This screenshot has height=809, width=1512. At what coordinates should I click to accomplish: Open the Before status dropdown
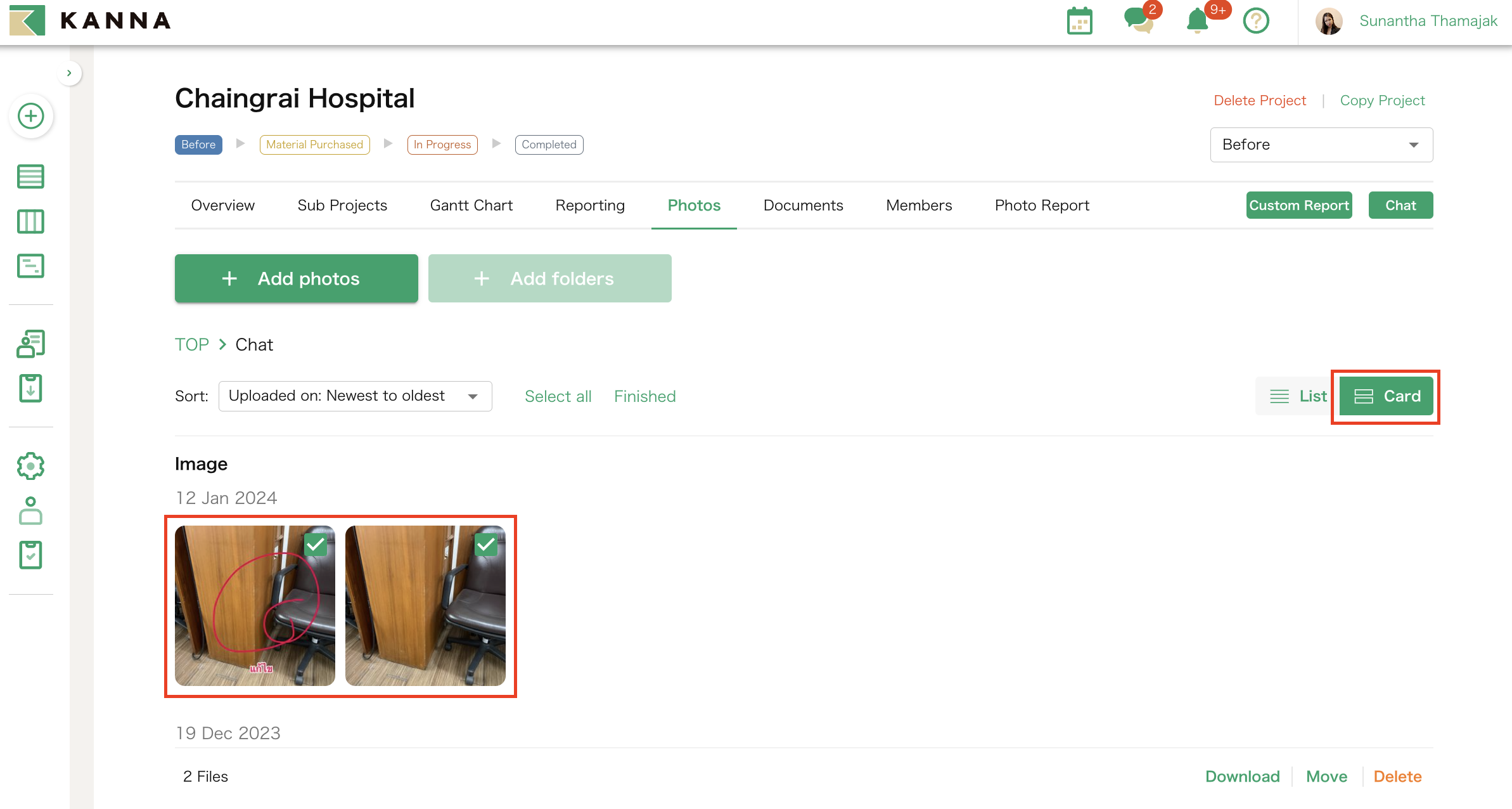click(x=1321, y=145)
